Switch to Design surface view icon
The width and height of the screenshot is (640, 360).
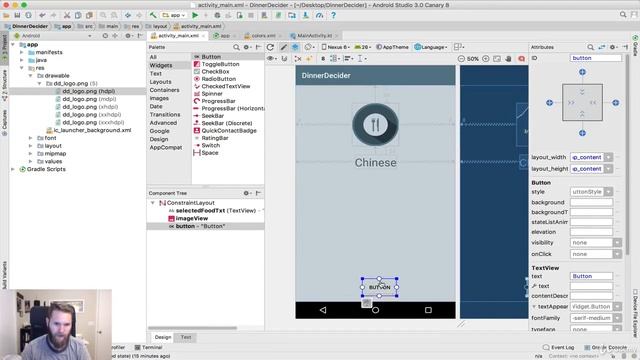tap(284, 47)
